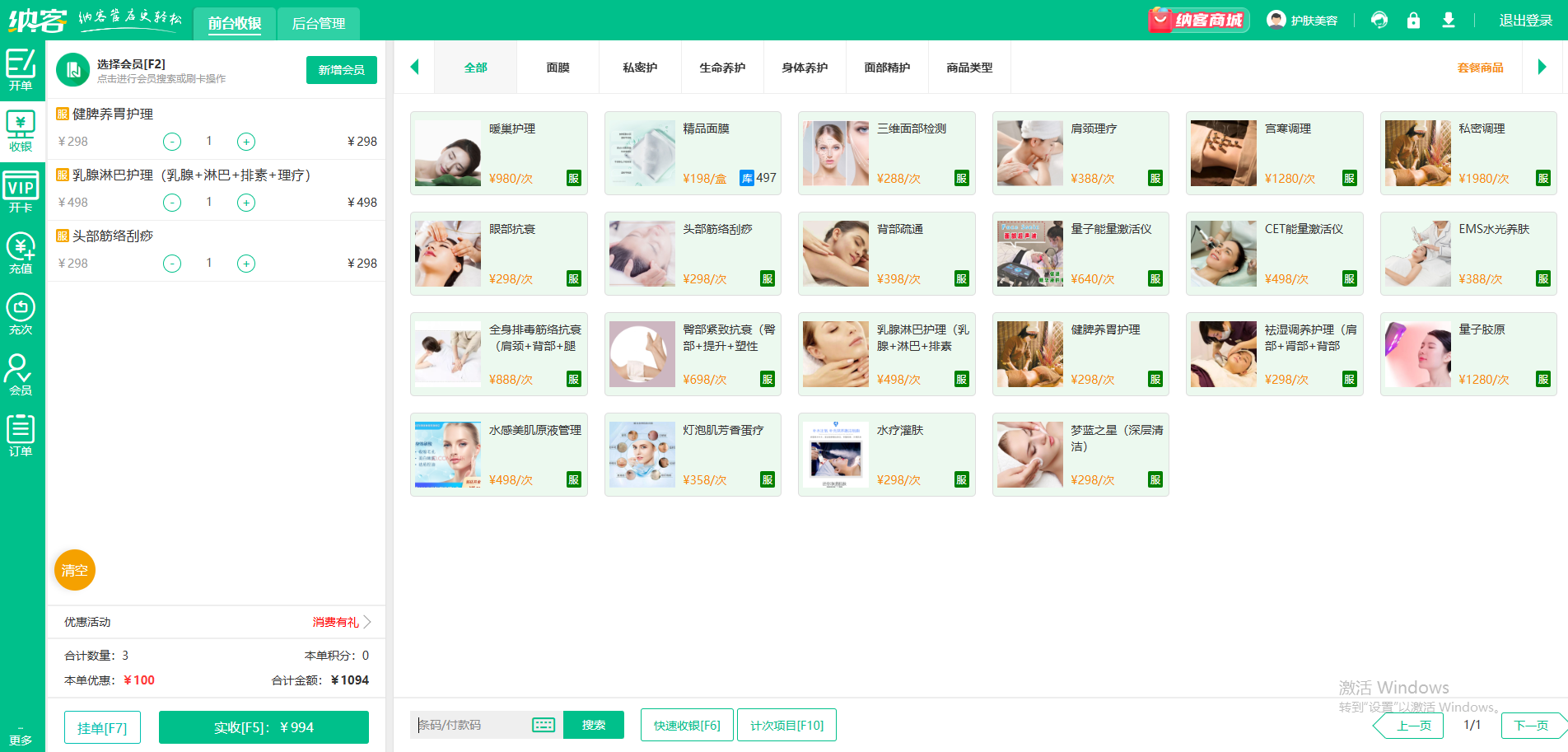Screen dimensions: 1568x752
Task: Open the customer service headset icon
Action: (x=1379, y=20)
